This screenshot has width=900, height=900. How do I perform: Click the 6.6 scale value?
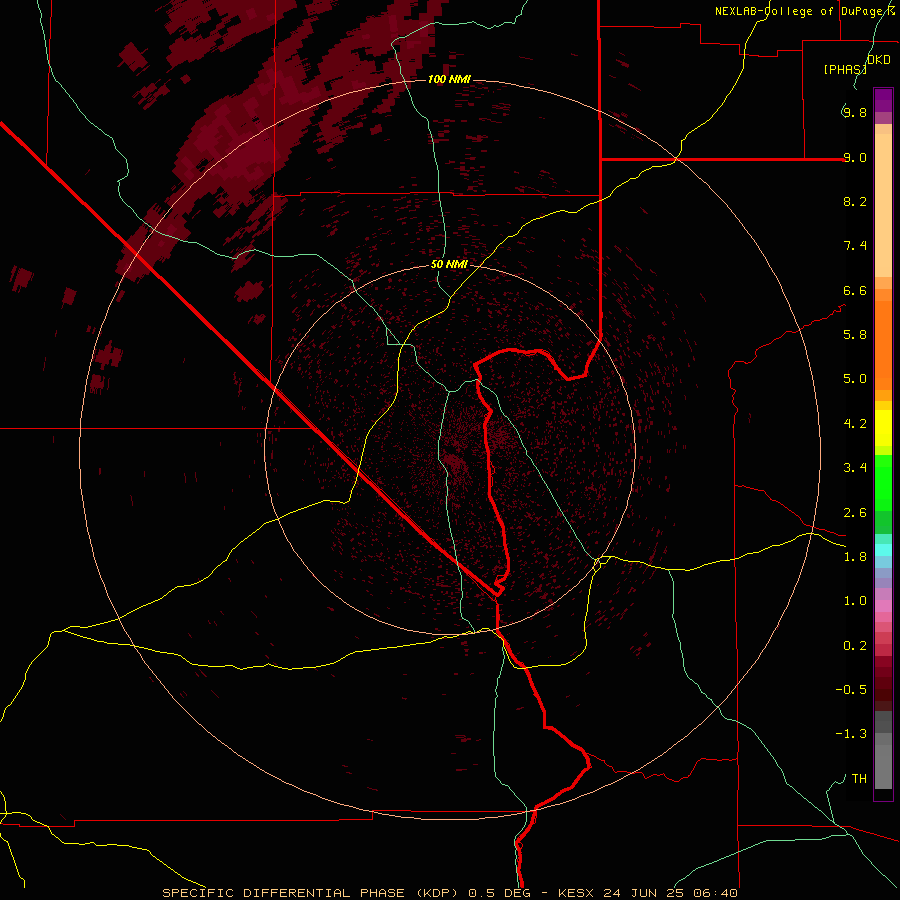click(x=855, y=290)
